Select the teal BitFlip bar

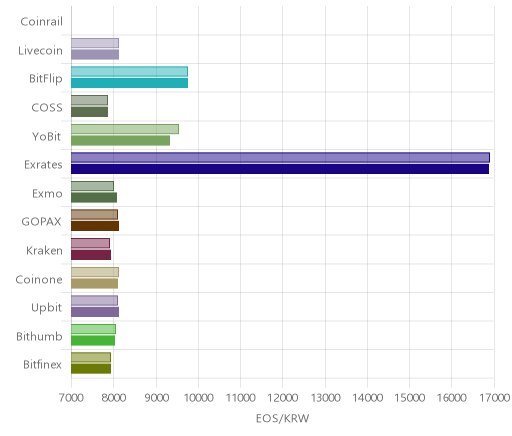click(x=129, y=83)
